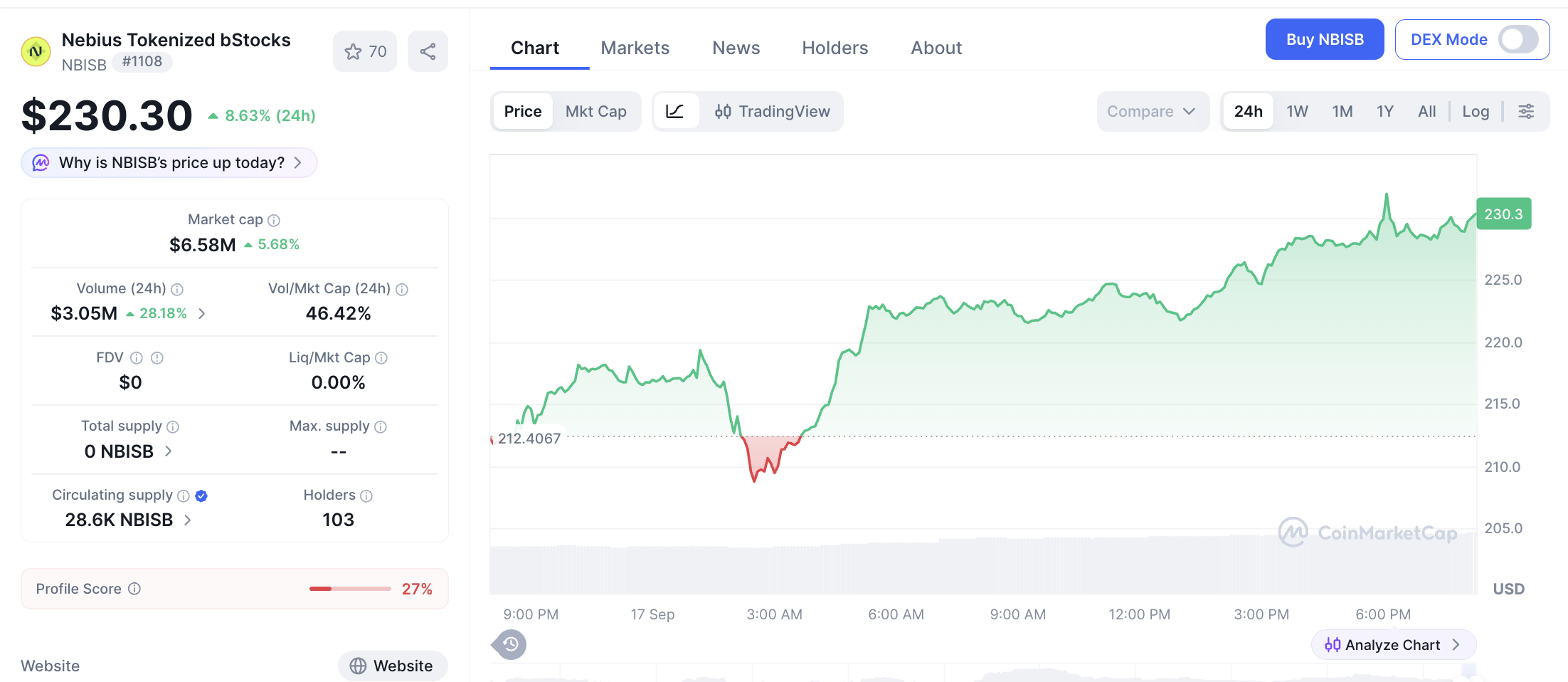Expand the Volume (24h) chevron arrow

(202, 313)
